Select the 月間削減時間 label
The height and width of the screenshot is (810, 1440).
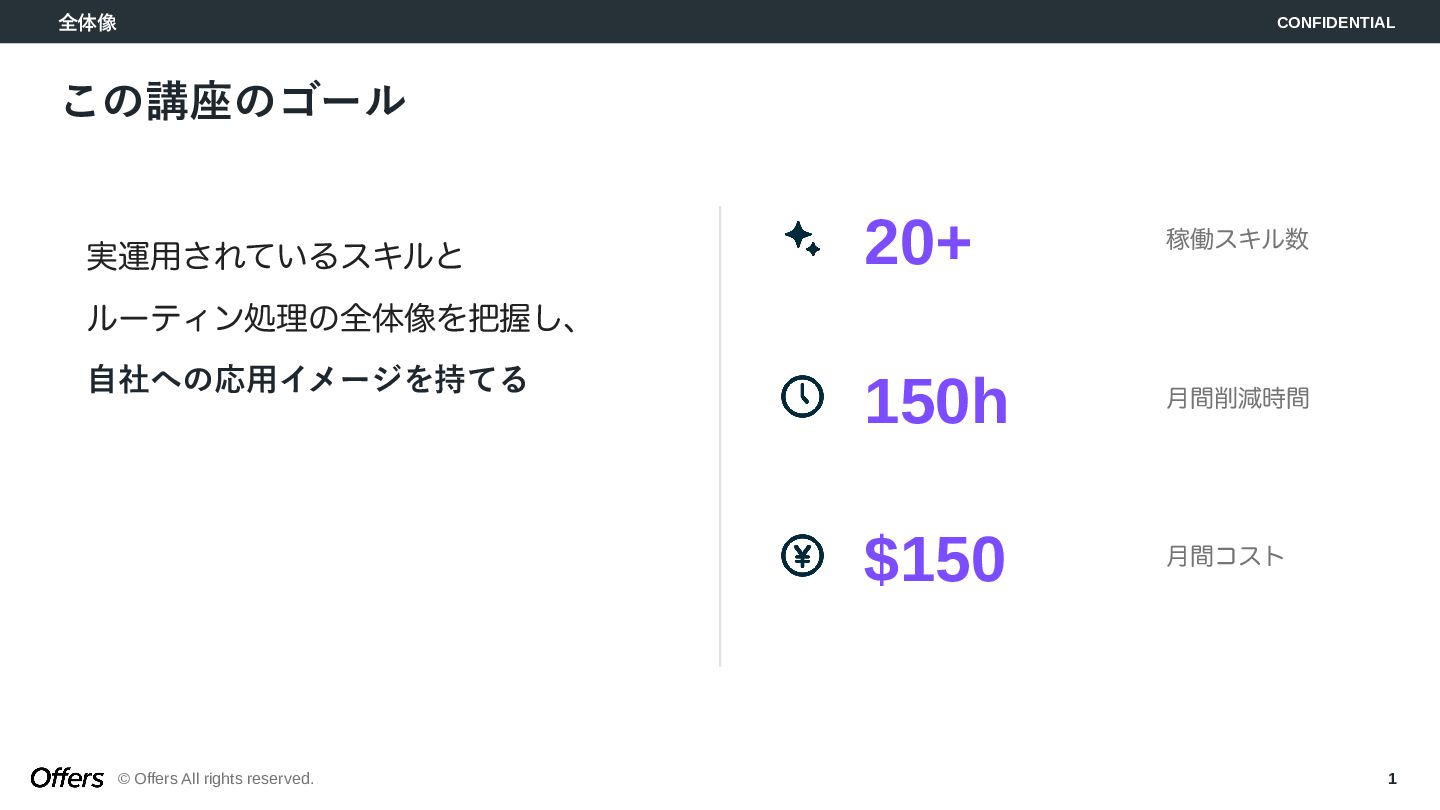(1237, 398)
